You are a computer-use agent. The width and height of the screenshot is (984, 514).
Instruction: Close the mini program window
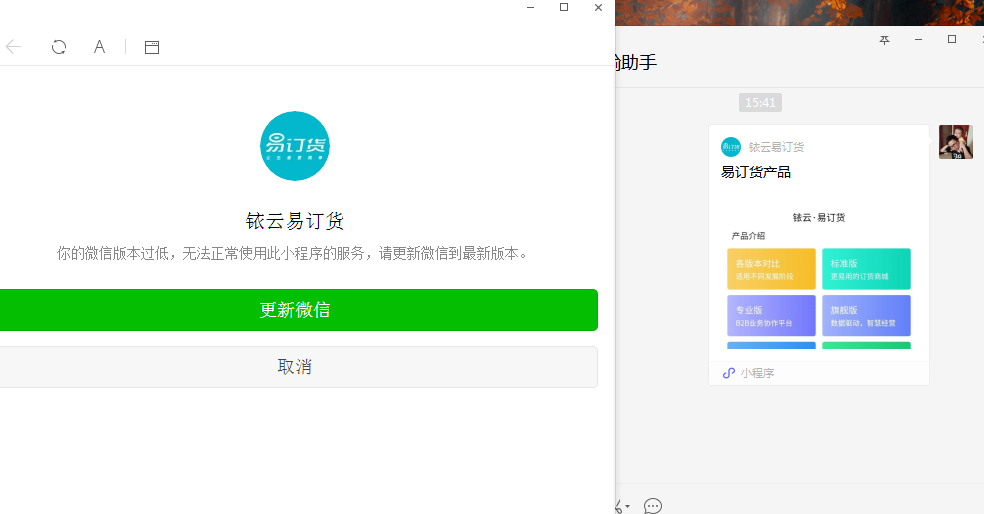(x=598, y=8)
